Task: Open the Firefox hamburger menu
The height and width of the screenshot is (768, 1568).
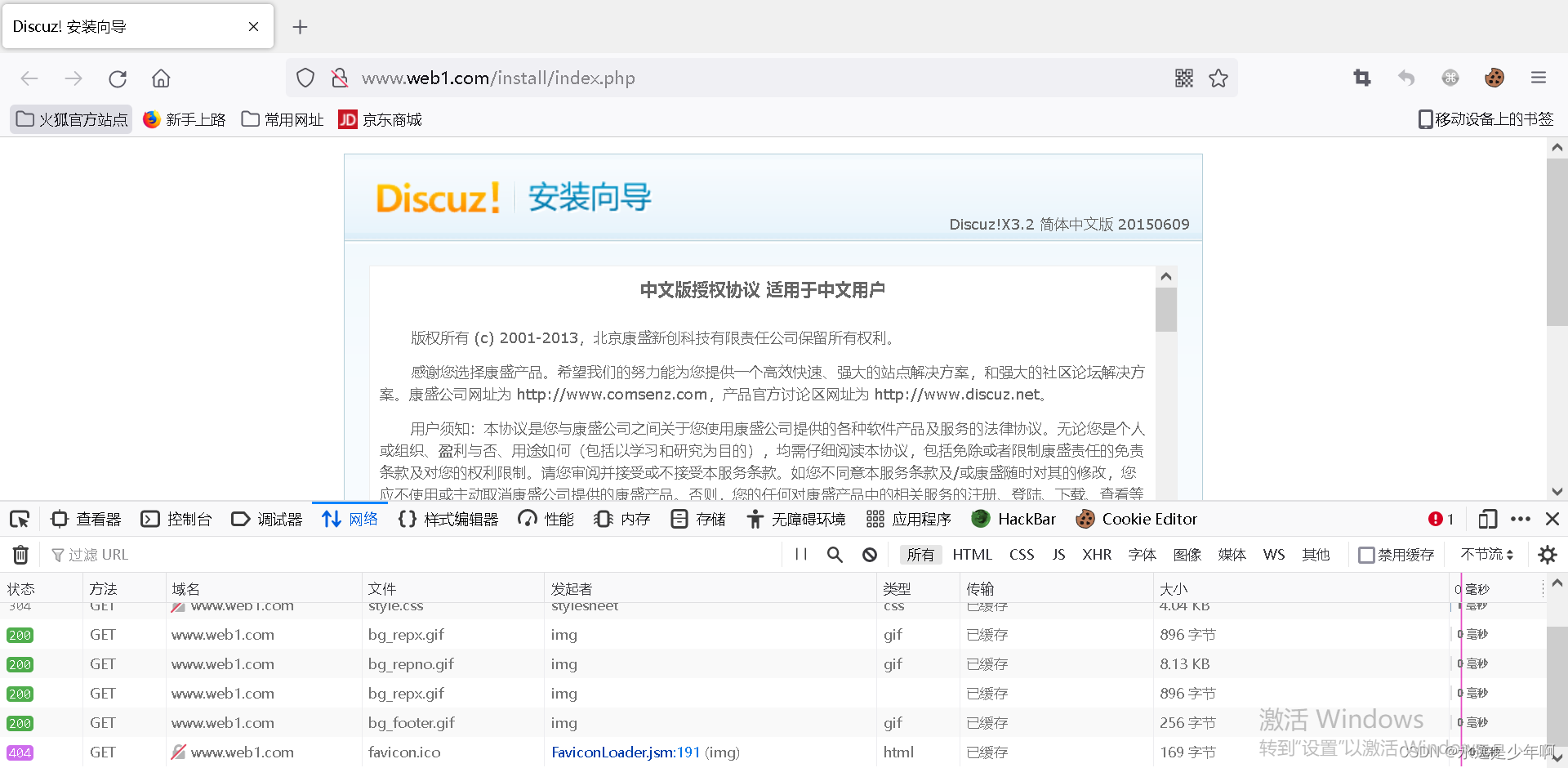Action: click(1539, 78)
